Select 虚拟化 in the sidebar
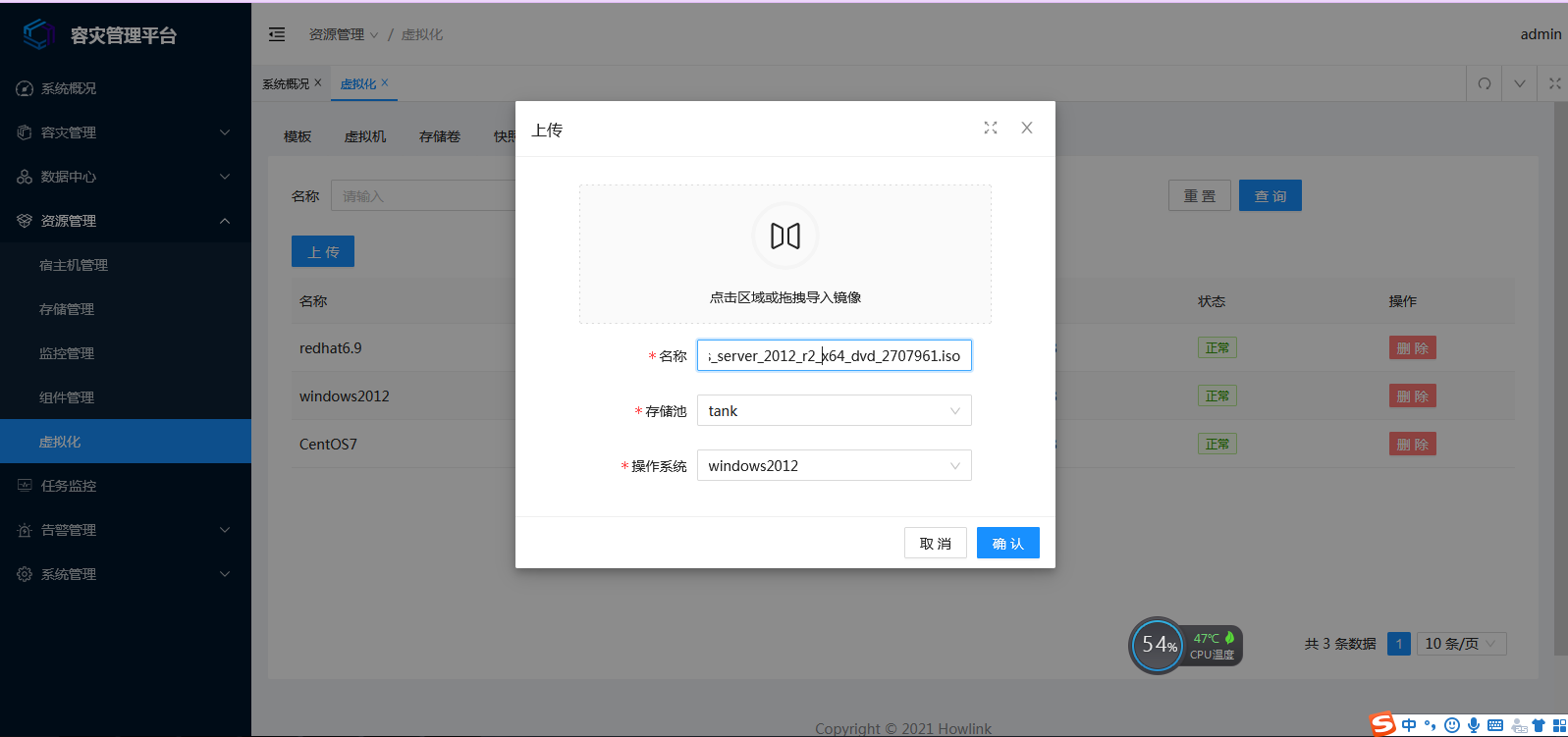 point(126,442)
